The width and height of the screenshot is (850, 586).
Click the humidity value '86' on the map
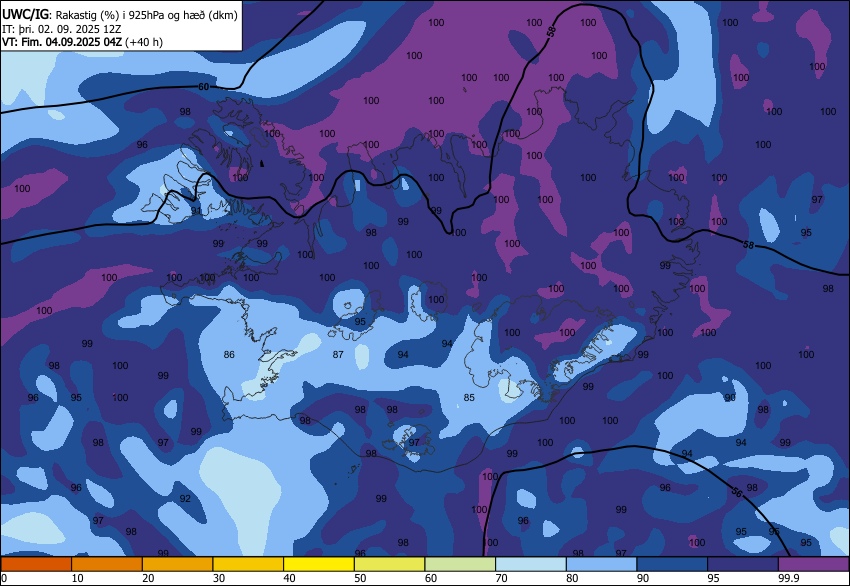pyautogui.click(x=229, y=355)
